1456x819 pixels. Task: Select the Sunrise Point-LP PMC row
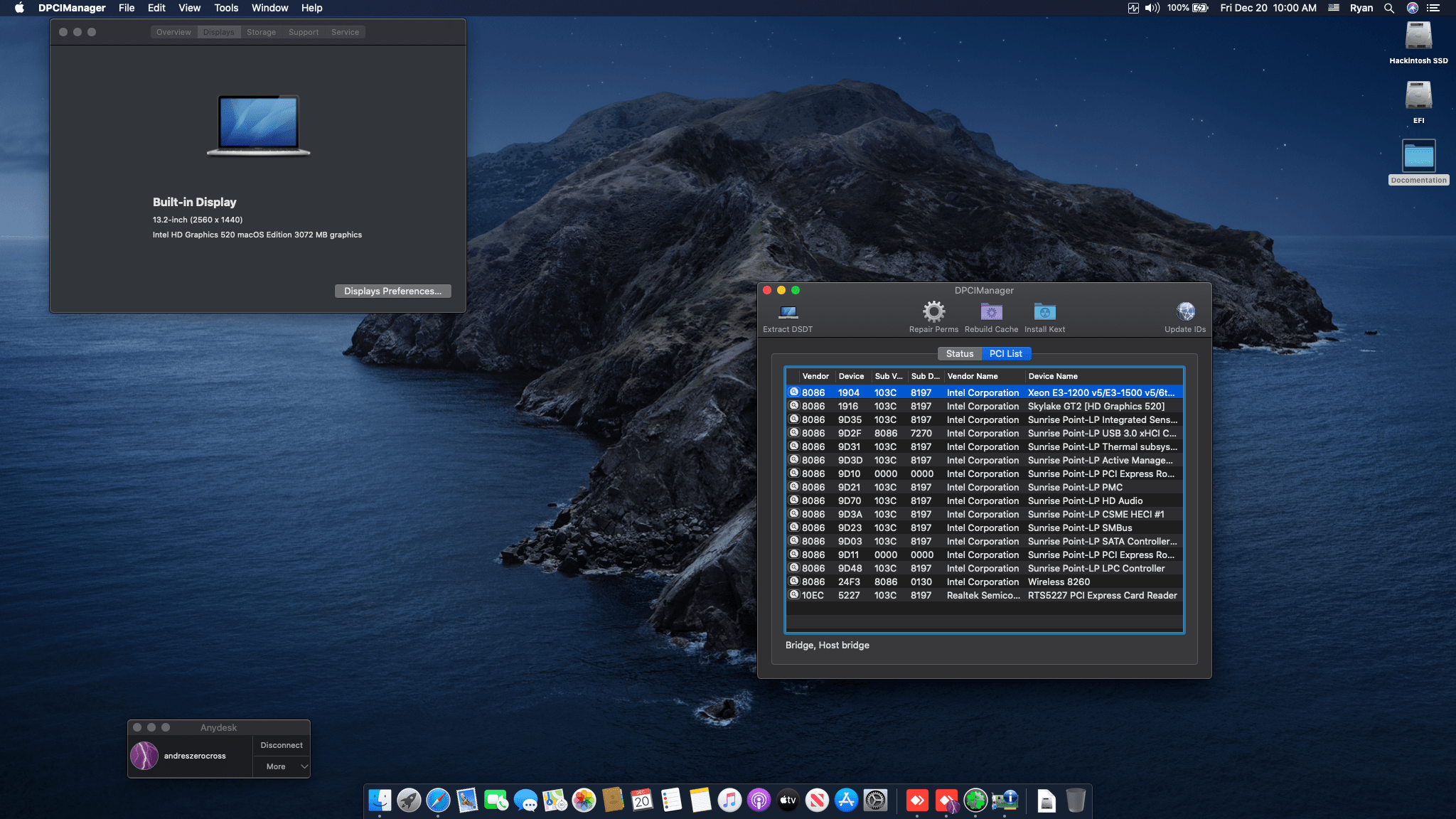pyautogui.click(x=985, y=487)
